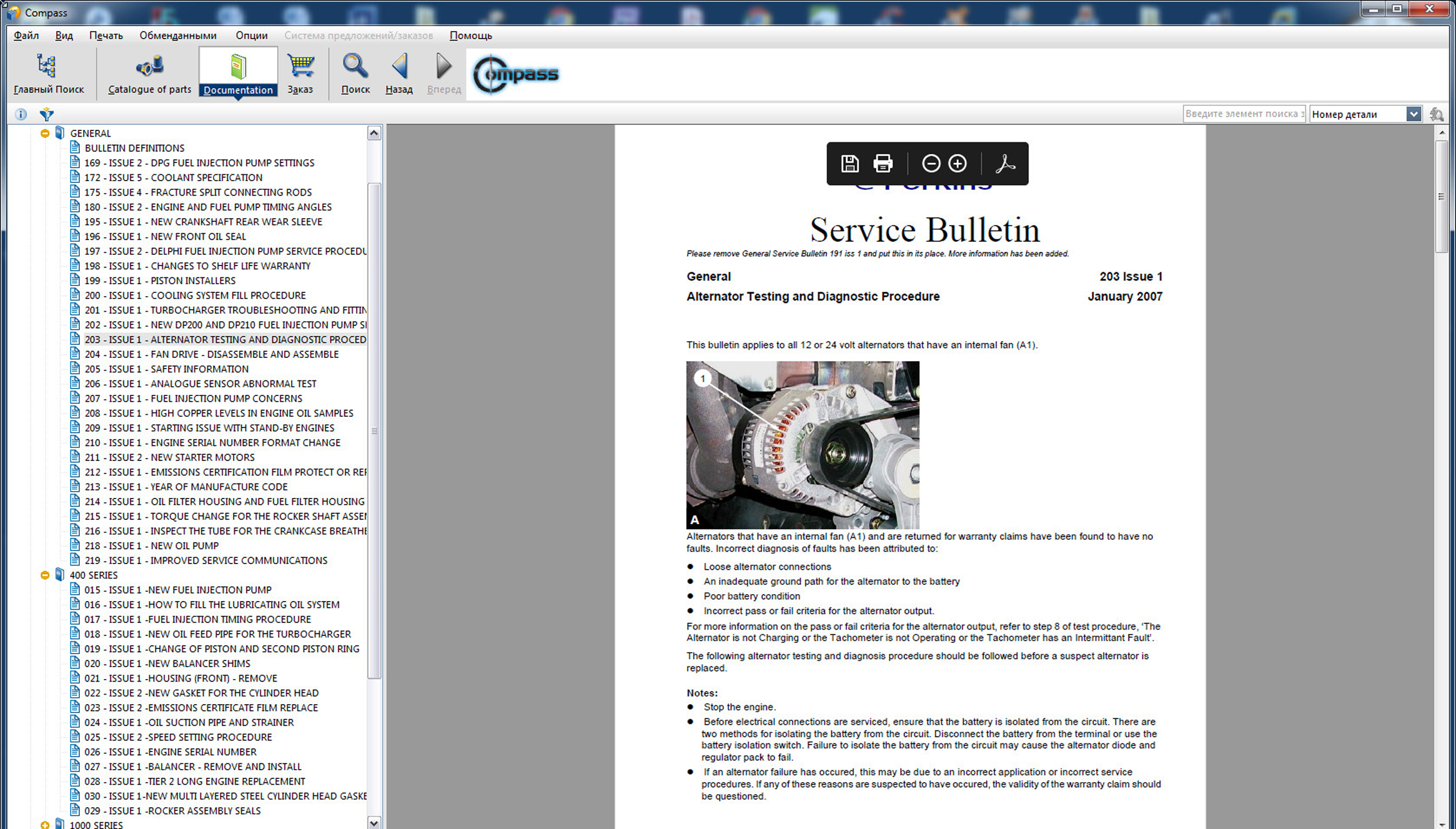Select 218 - New Oil Pump bulletin

click(x=151, y=546)
